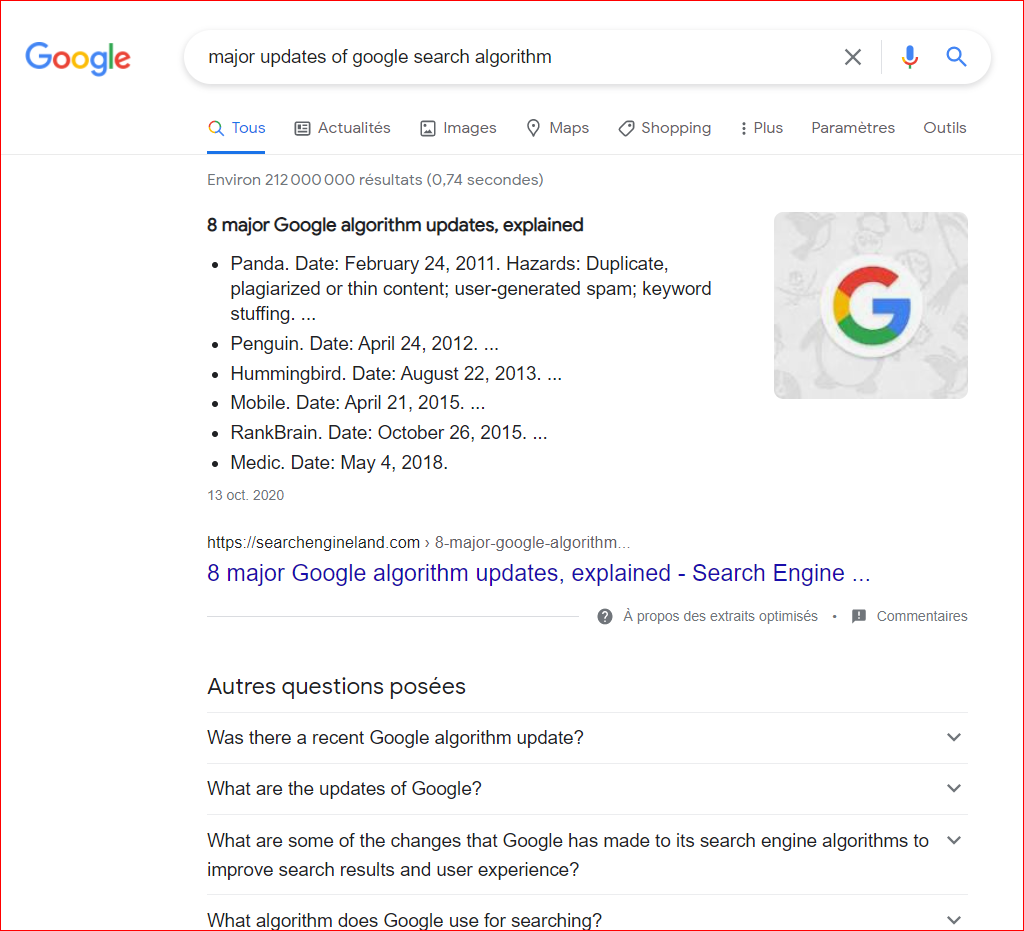Click the Google G snippet thumbnail
Screen dimensions: 1024x931
pyautogui.click(x=871, y=305)
